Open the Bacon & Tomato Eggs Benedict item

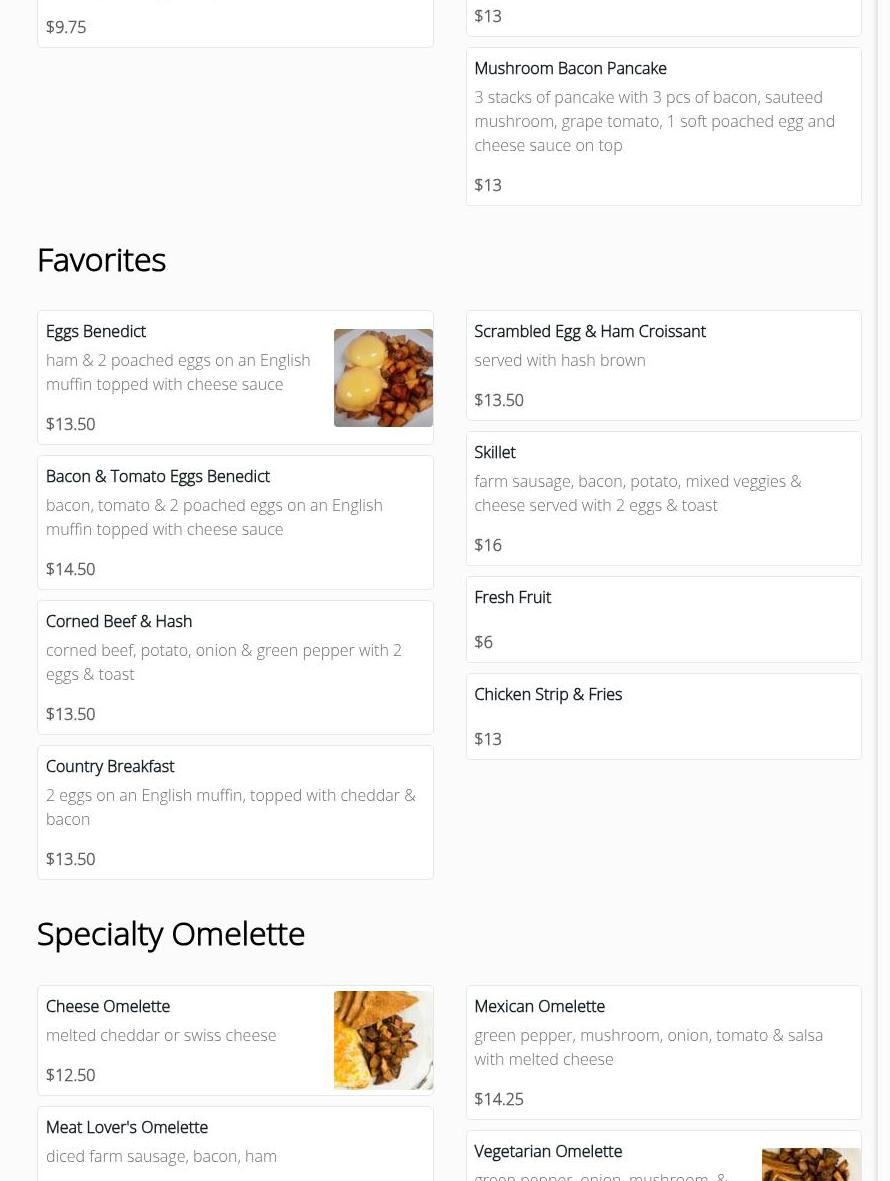[x=235, y=522]
